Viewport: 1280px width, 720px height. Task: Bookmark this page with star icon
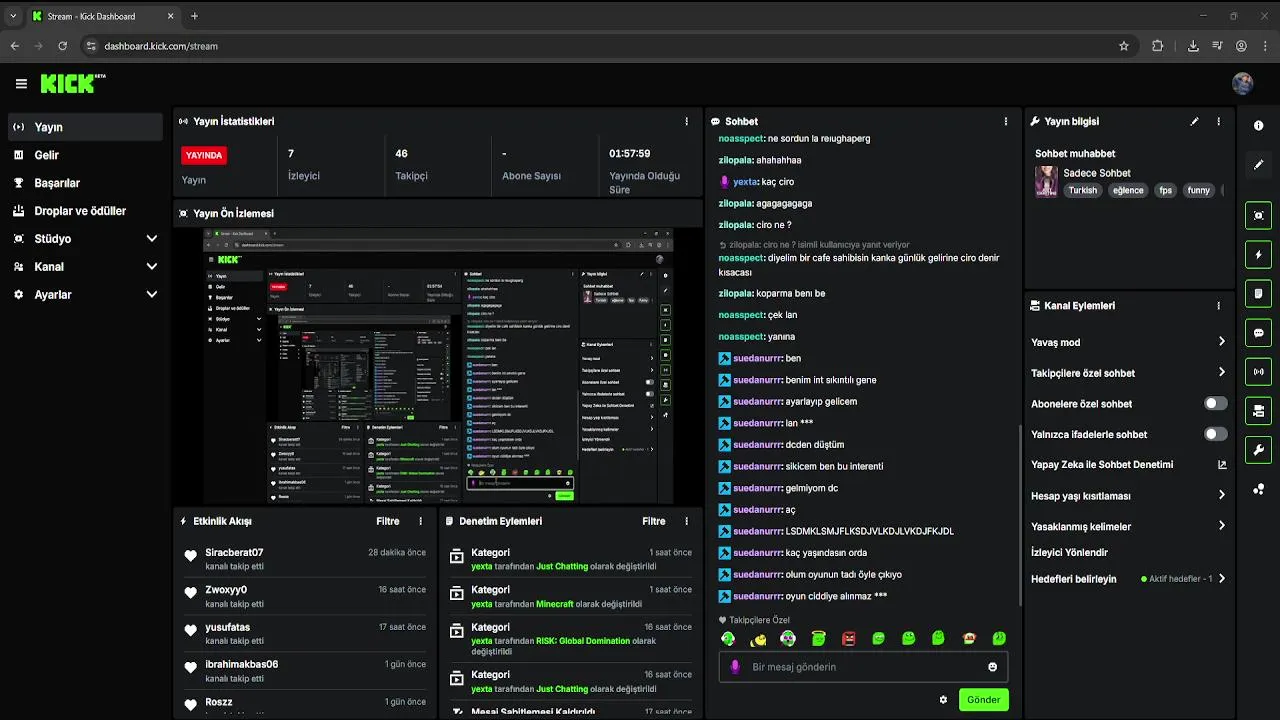click(1124, 46)
